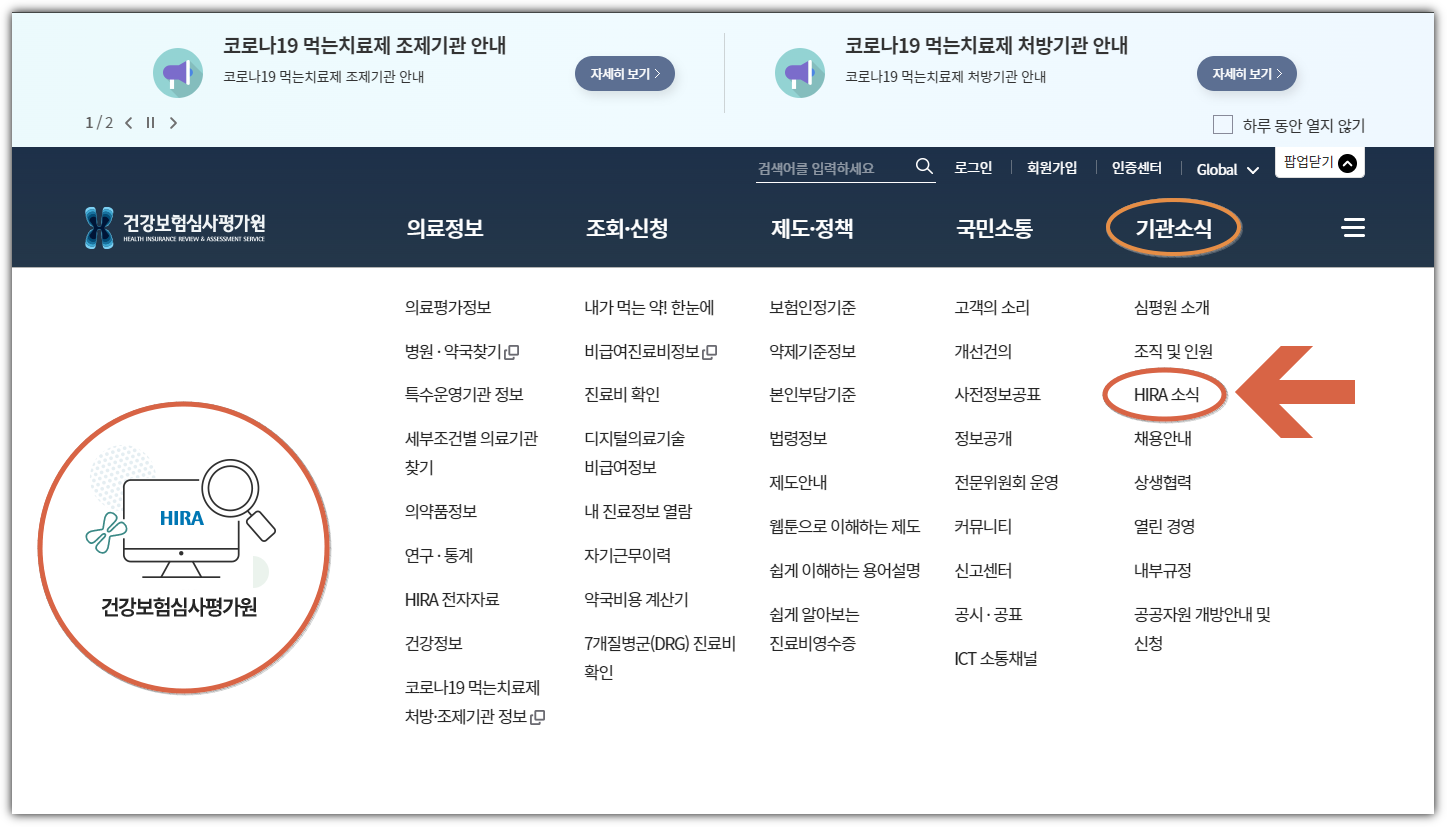Click 자세히 보기 for 처방기관 안내
The height and width of the screenshot is (827, 1447).
pyautogui.click(x=1247, y=74)
